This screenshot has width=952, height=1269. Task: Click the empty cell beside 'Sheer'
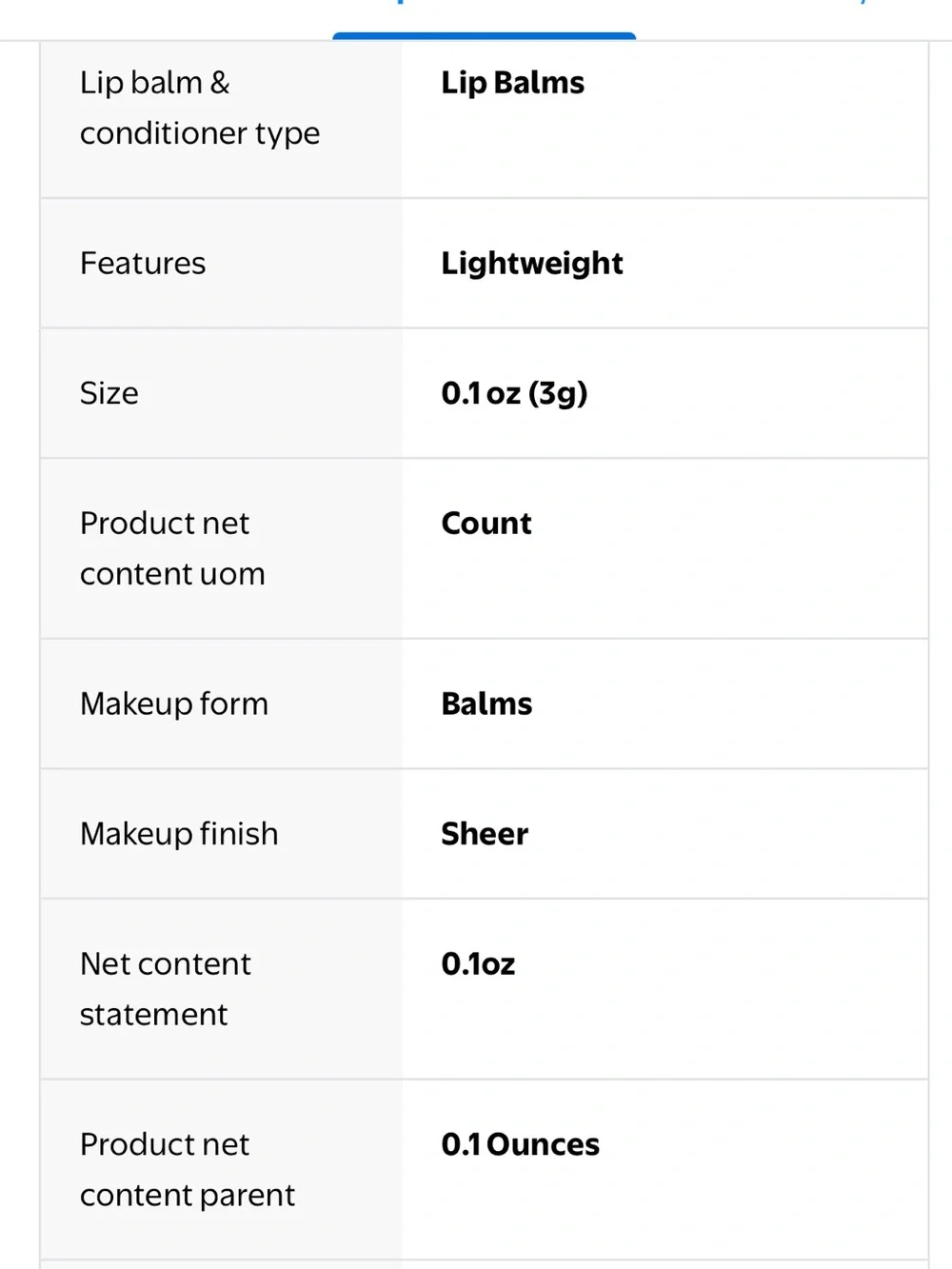[728, 834]
